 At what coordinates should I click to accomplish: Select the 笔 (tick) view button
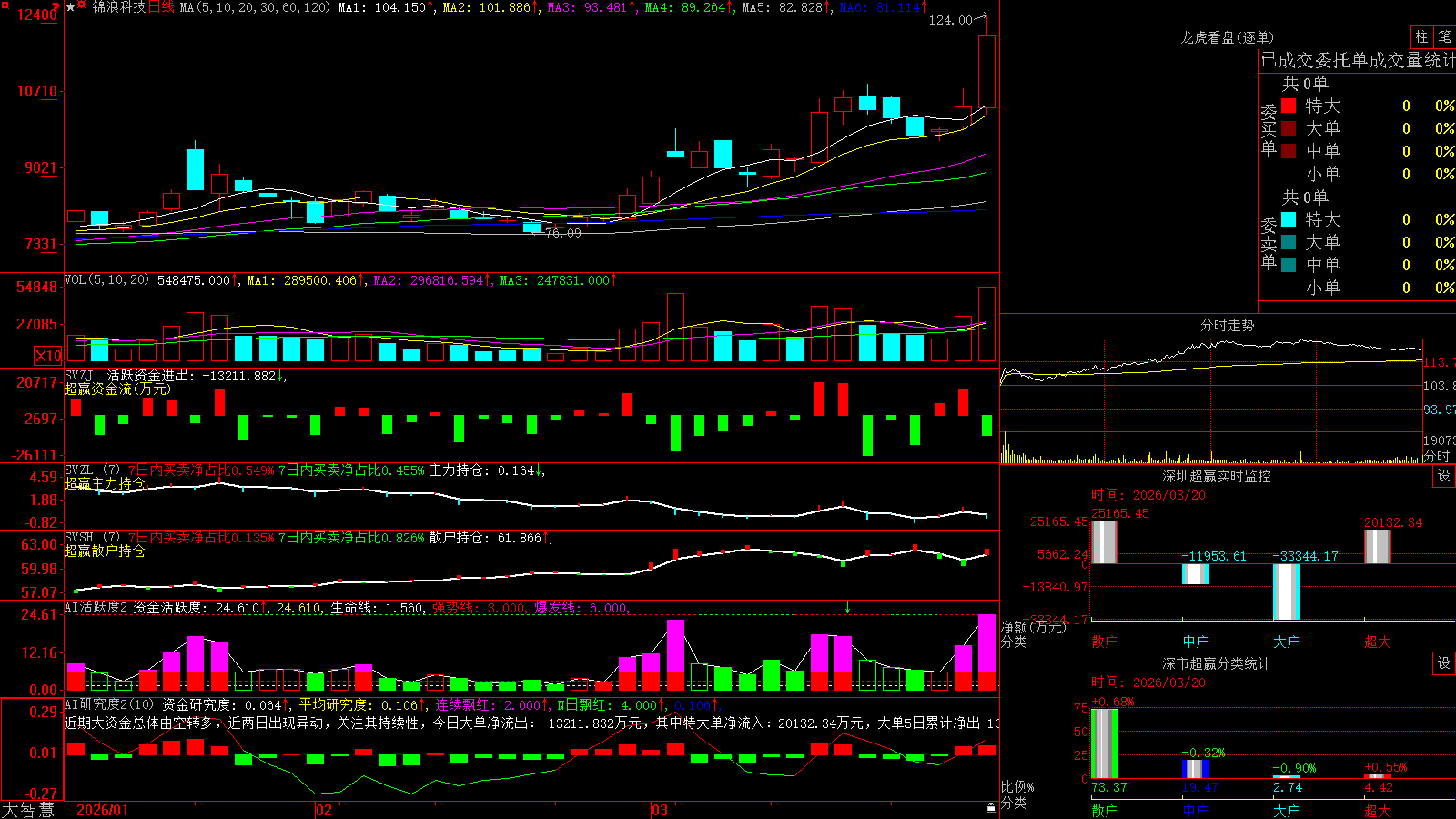(x=1445, y=37)
